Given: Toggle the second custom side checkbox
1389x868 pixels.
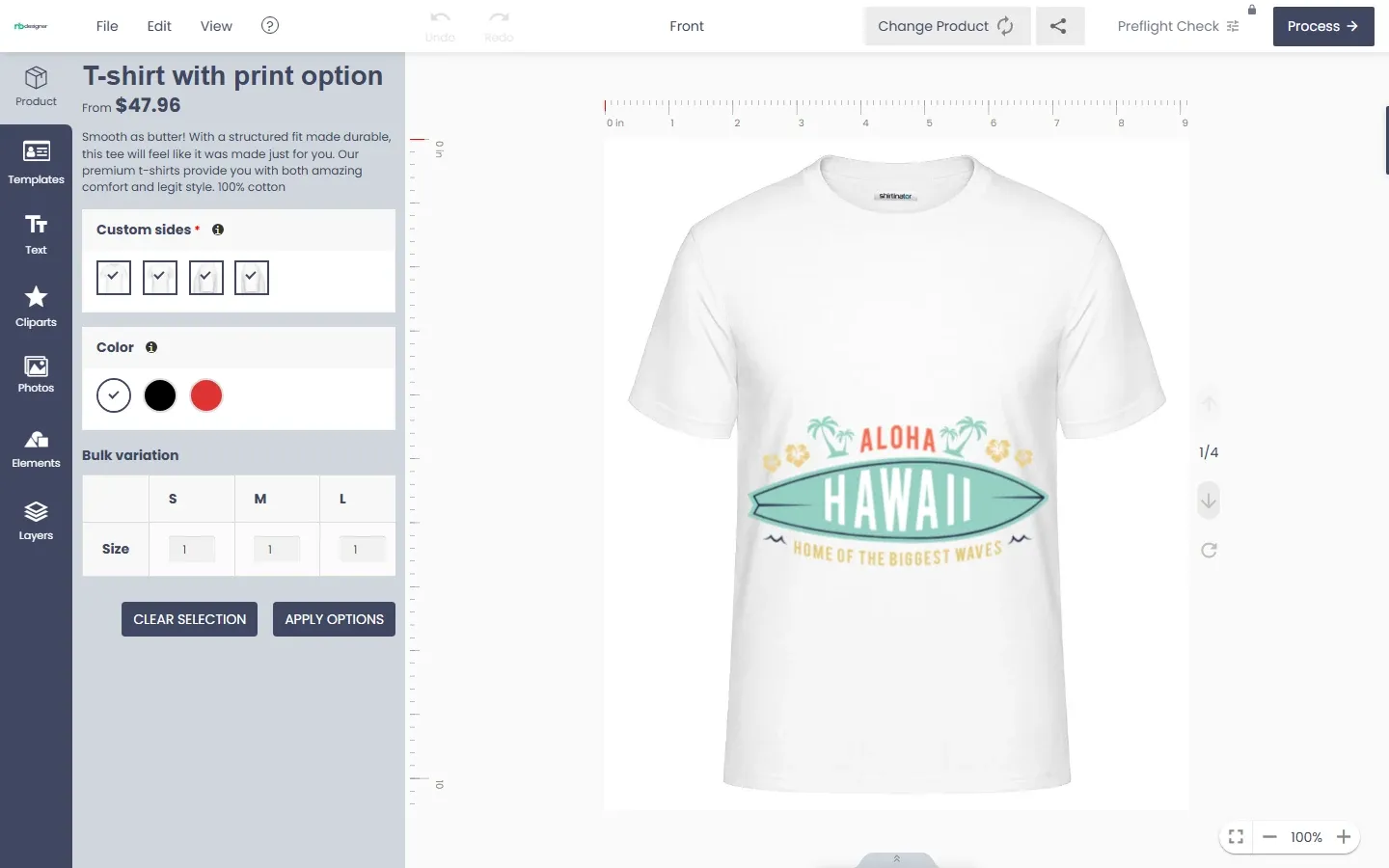Looking at the screenshot, I should point(160,278).
